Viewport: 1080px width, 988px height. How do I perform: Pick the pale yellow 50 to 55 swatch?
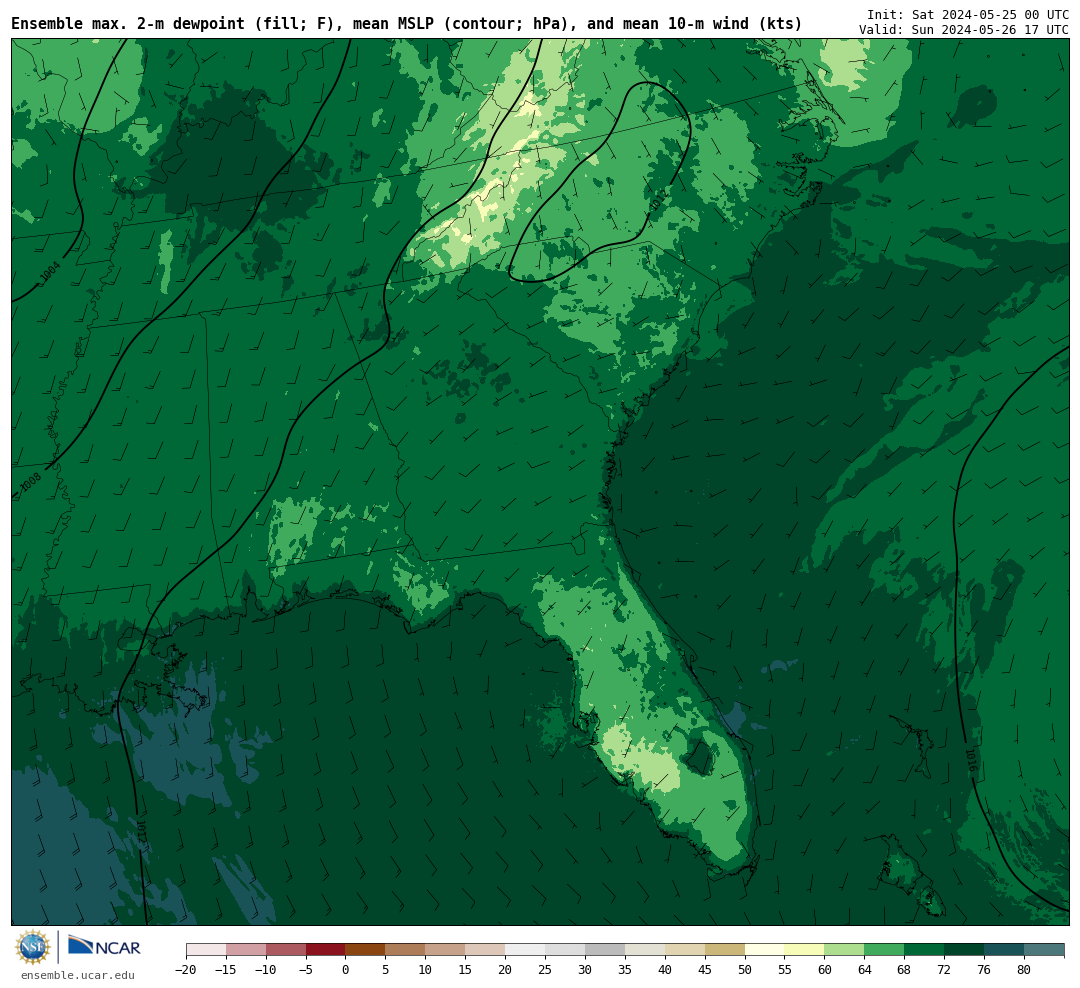(765, 950)
